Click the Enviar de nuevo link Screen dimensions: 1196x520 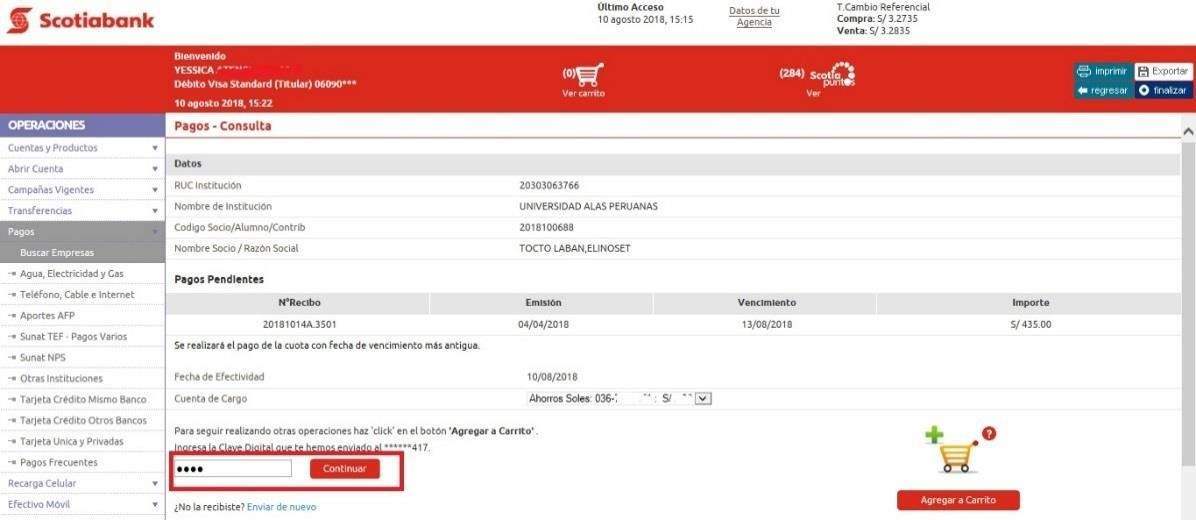pyautogui.click(x=281, y=507)
